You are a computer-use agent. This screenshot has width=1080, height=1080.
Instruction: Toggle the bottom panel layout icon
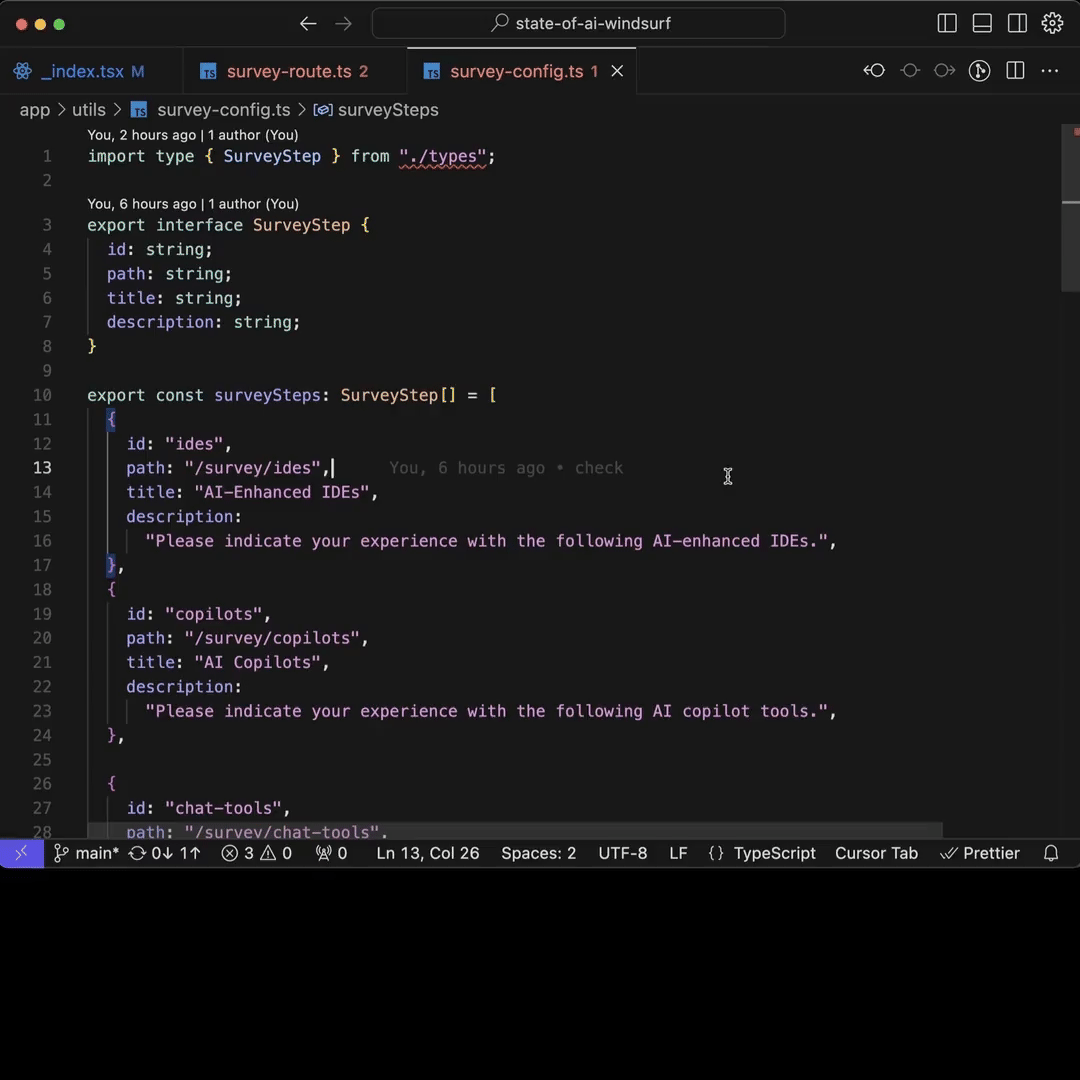[982, 24]
